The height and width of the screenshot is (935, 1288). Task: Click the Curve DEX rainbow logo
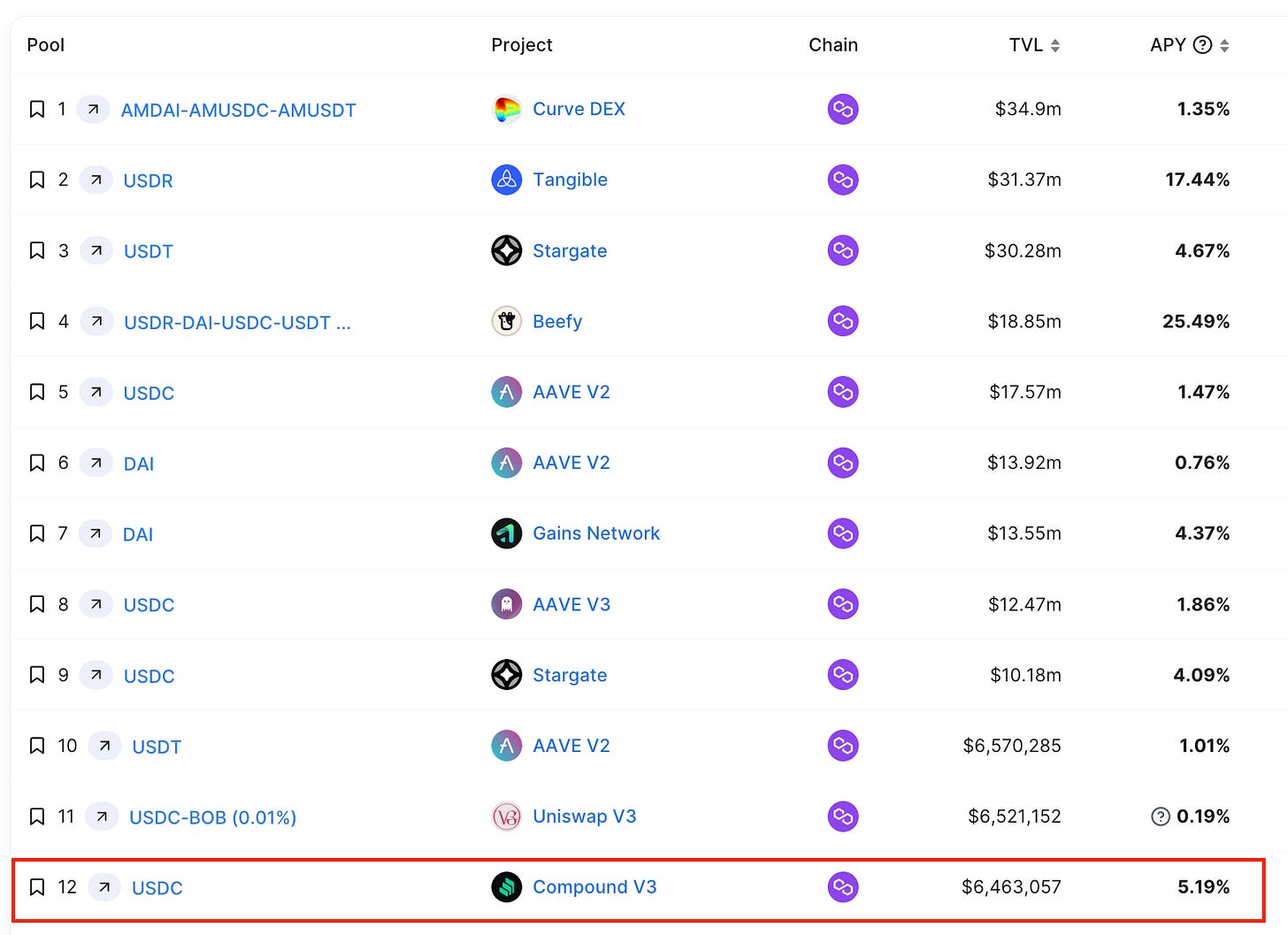(507, 109)
